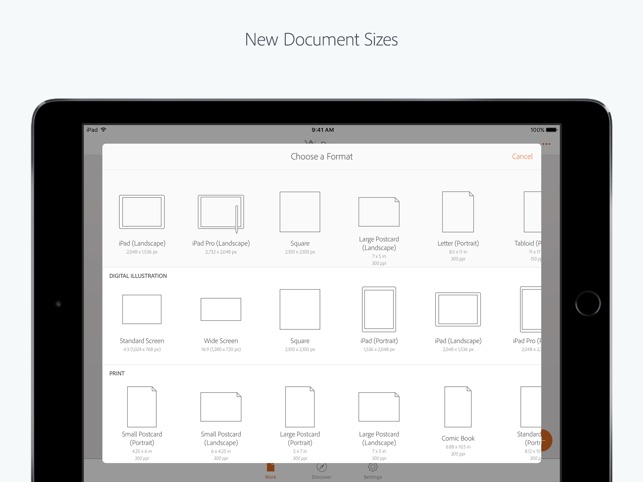Click the 9:41 AM status bar clock
This screenshot has width=643, height=482.
click(x=323, y=130)
